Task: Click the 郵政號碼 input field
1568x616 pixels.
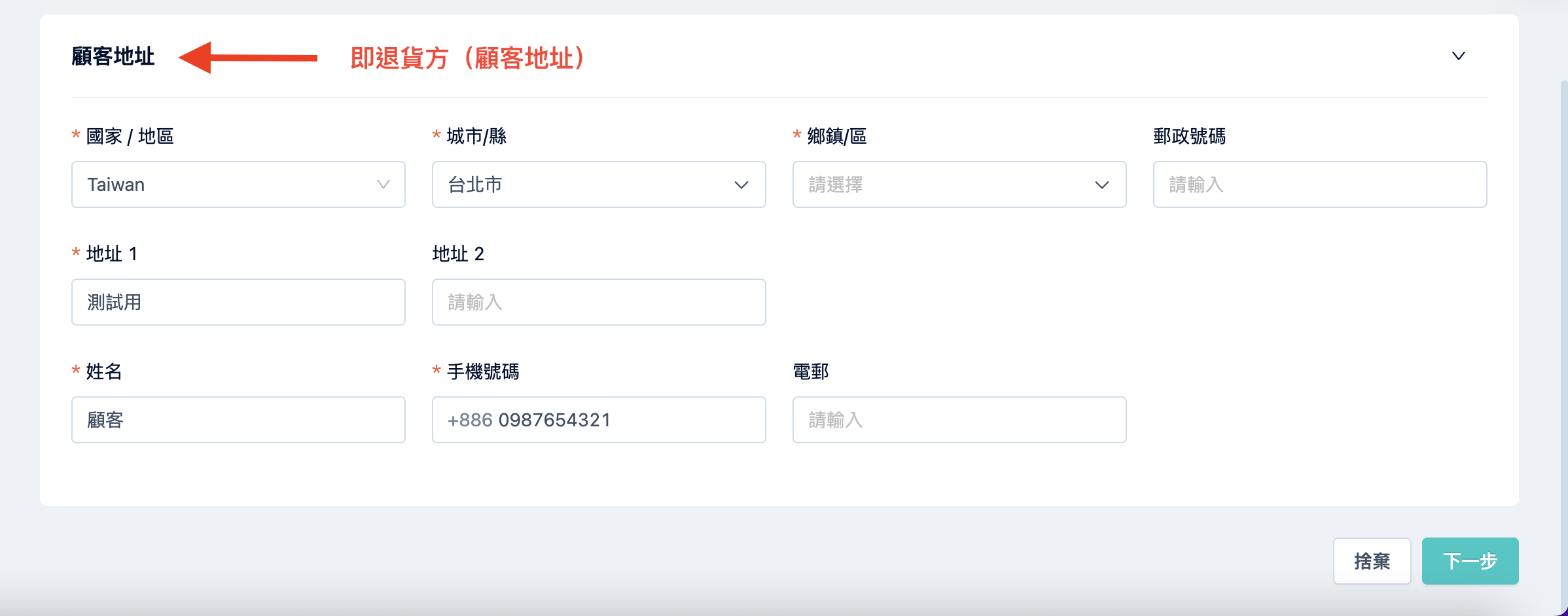Action: click(x=1319, y=184)
